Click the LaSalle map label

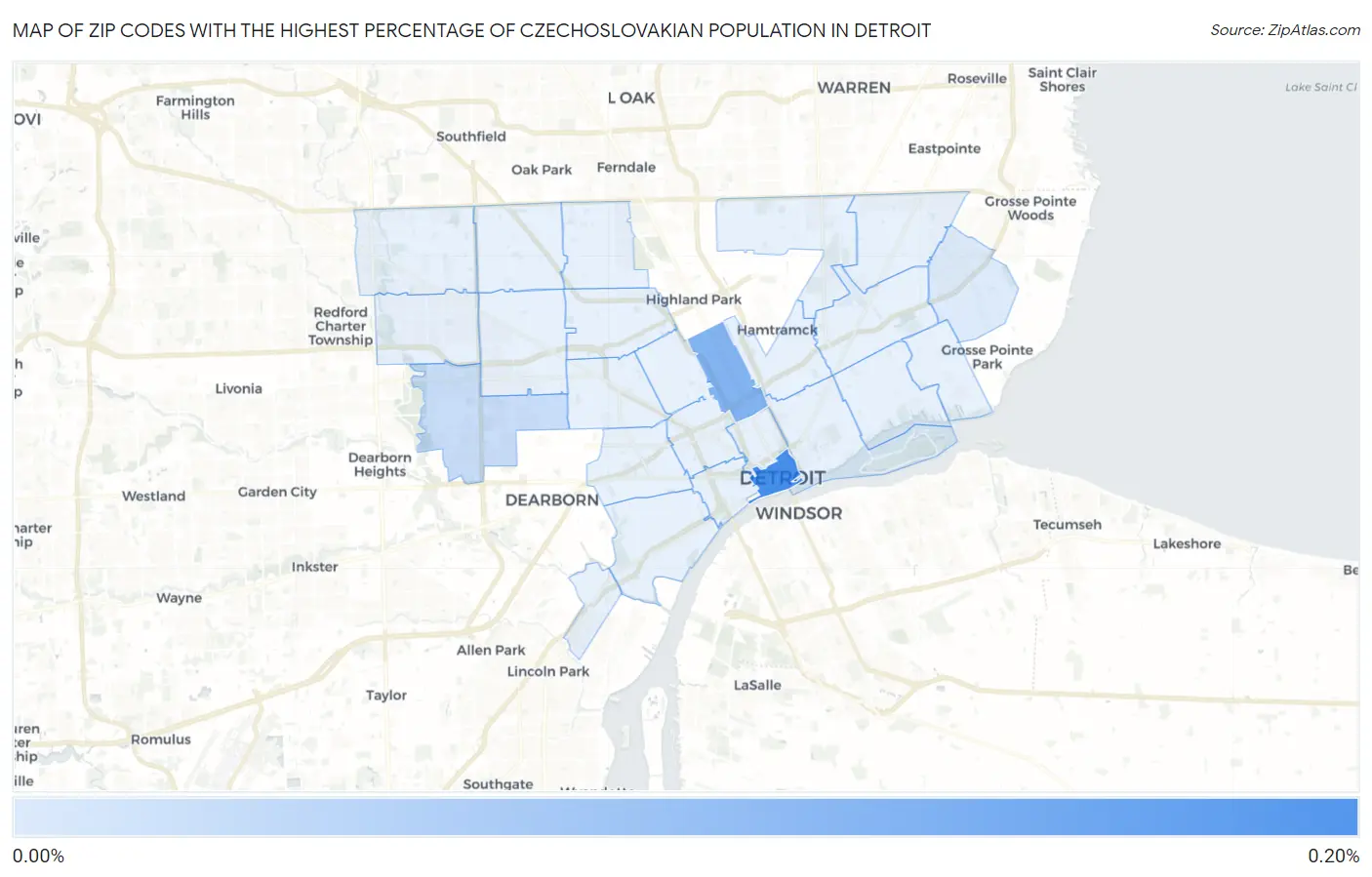tap(757, 685)
